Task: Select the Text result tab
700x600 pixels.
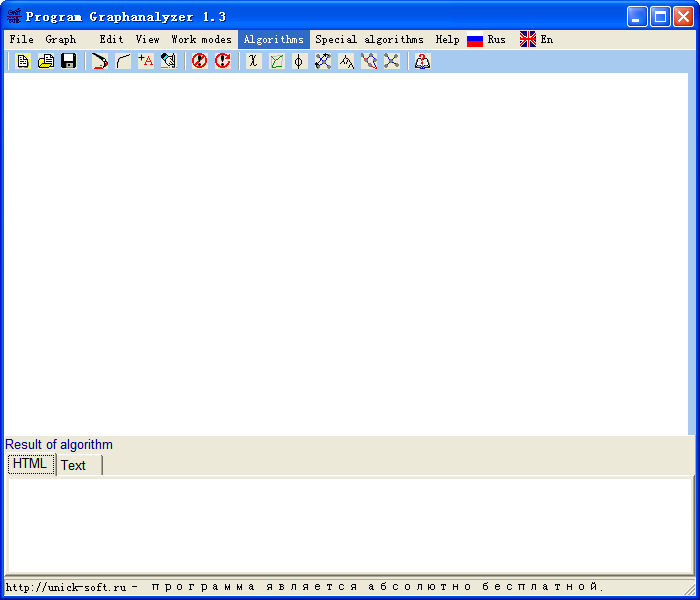Action: 79,465
